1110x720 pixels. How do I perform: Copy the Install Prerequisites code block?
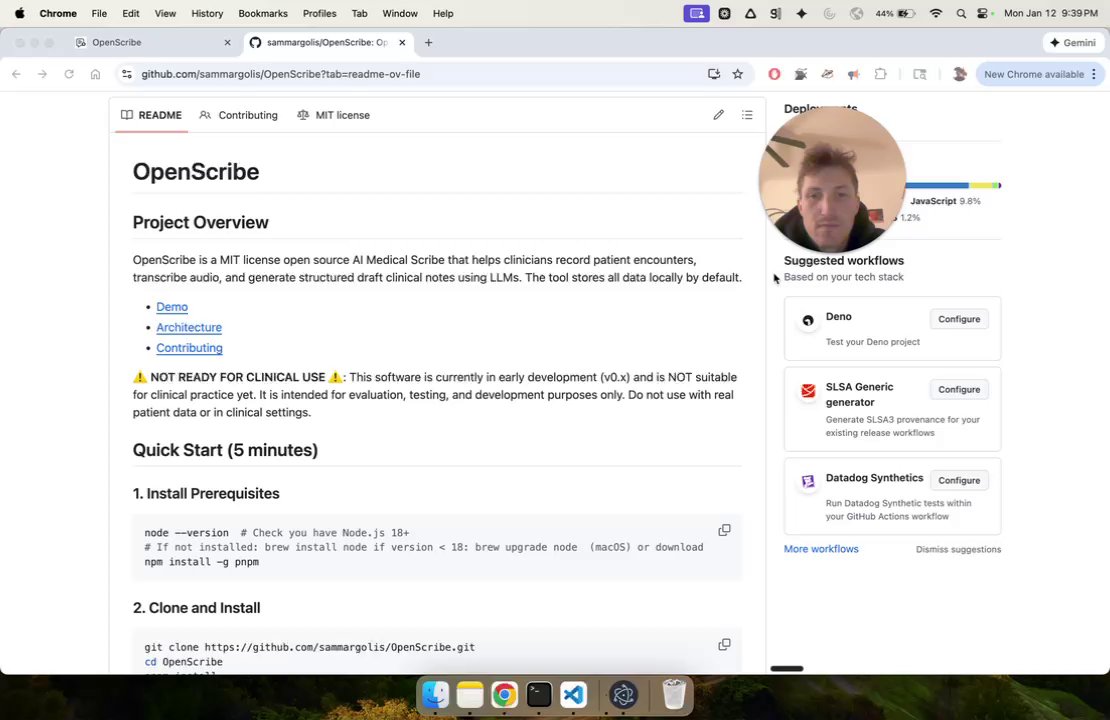[x=724, y=530]
